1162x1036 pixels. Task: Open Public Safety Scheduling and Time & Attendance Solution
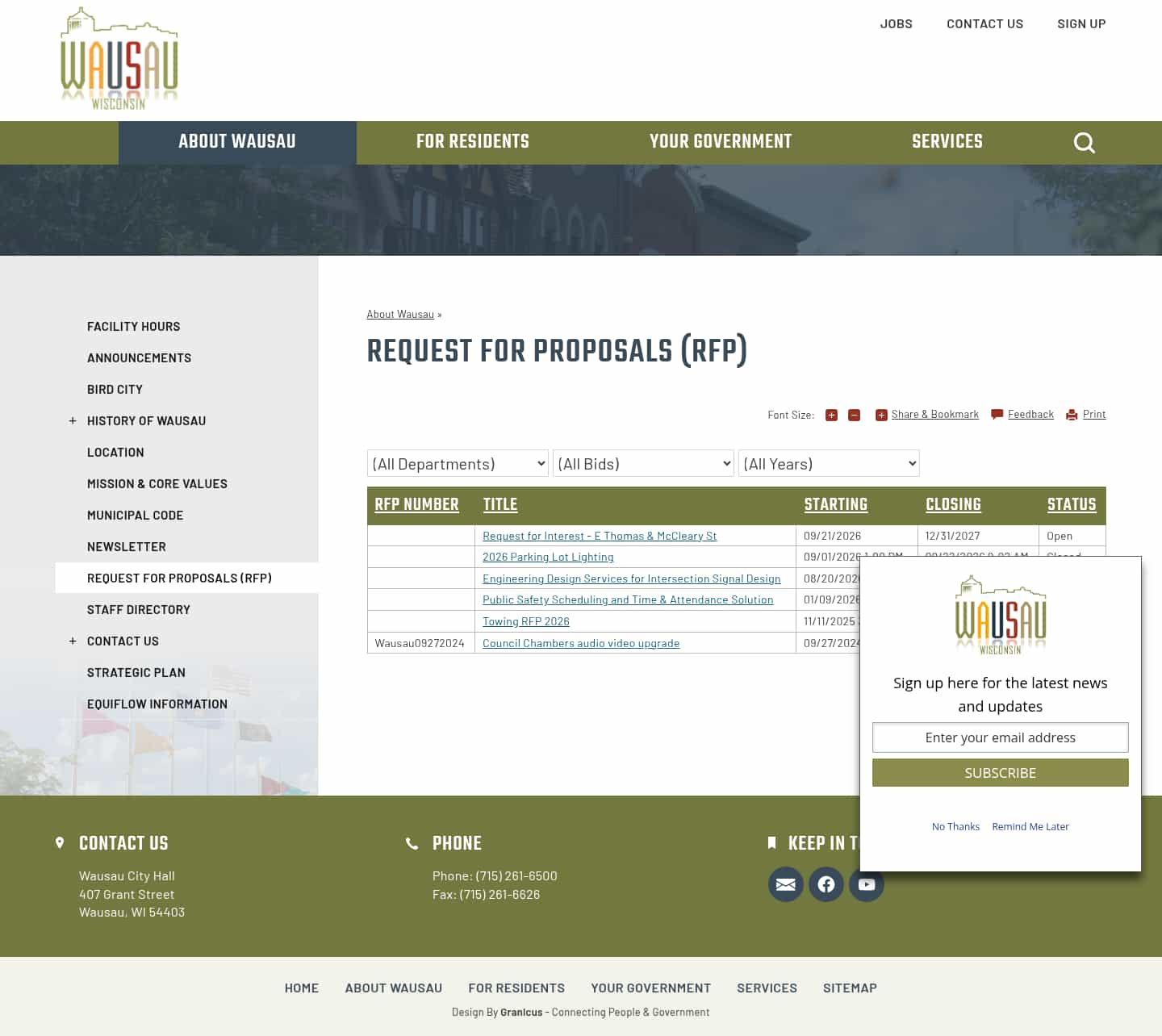628,599
